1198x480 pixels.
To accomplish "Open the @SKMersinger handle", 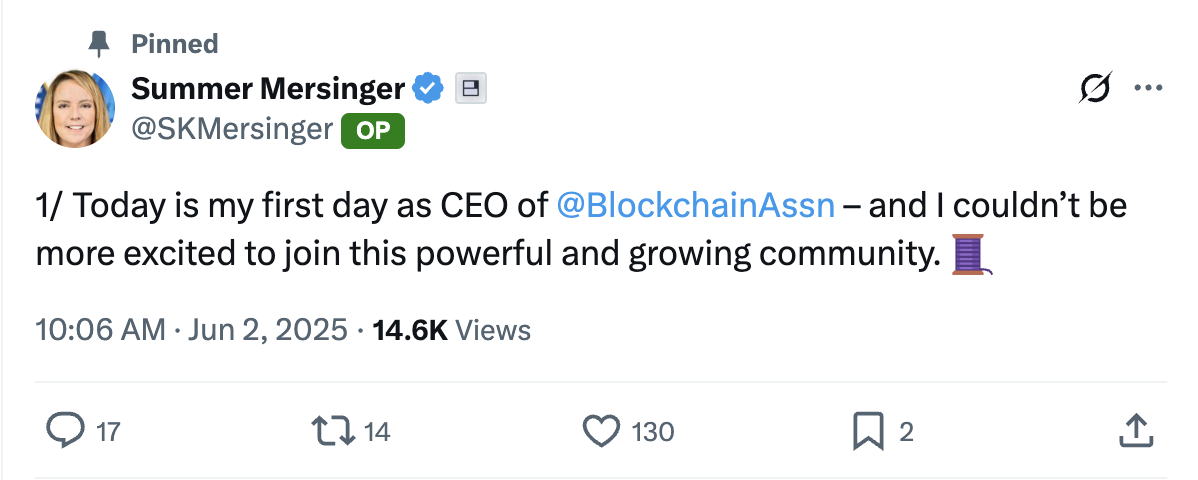I will [232, 128].
